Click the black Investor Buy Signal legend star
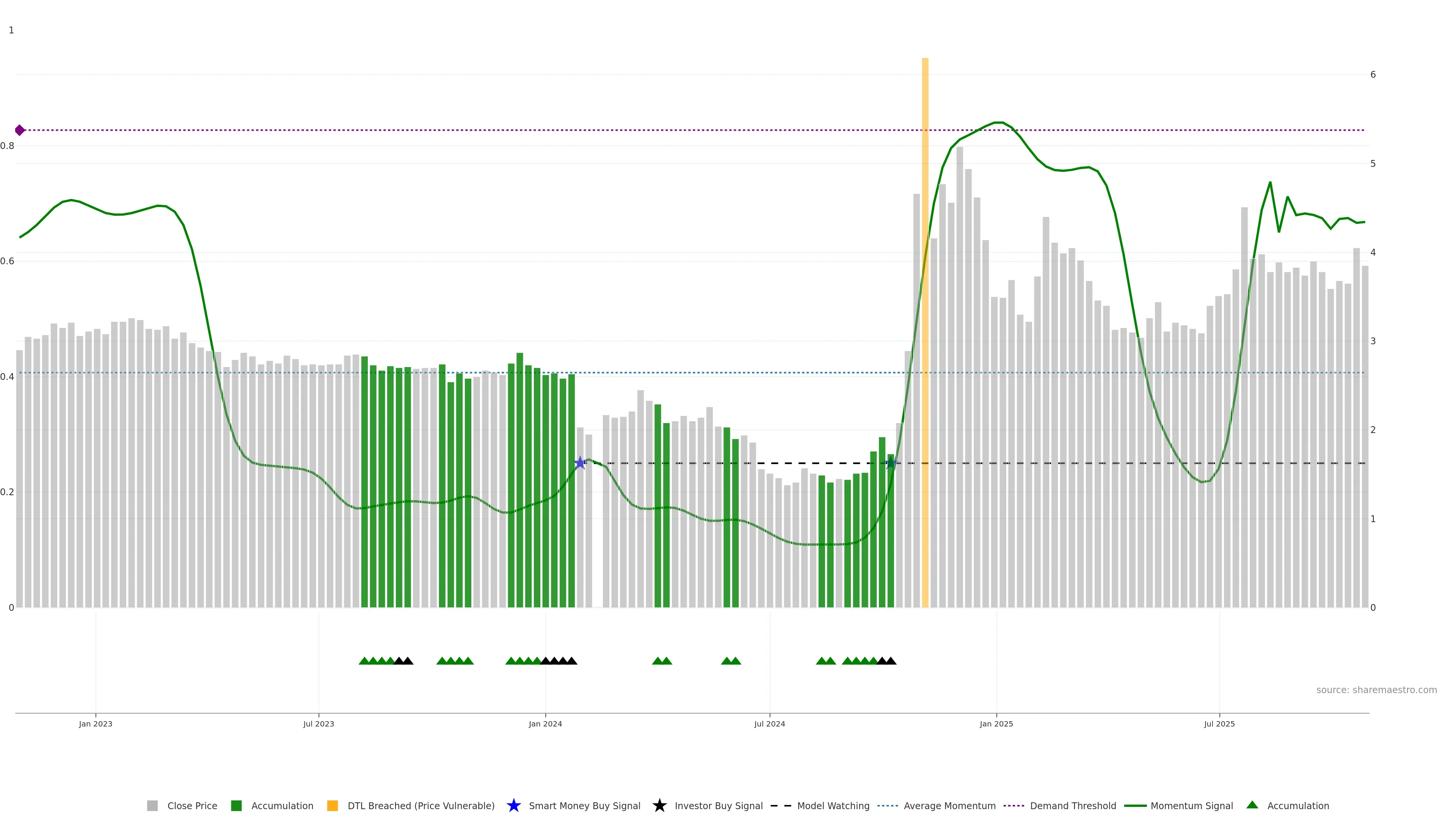This screenshot has width=1456, height=819. click(x=659, y=805)
